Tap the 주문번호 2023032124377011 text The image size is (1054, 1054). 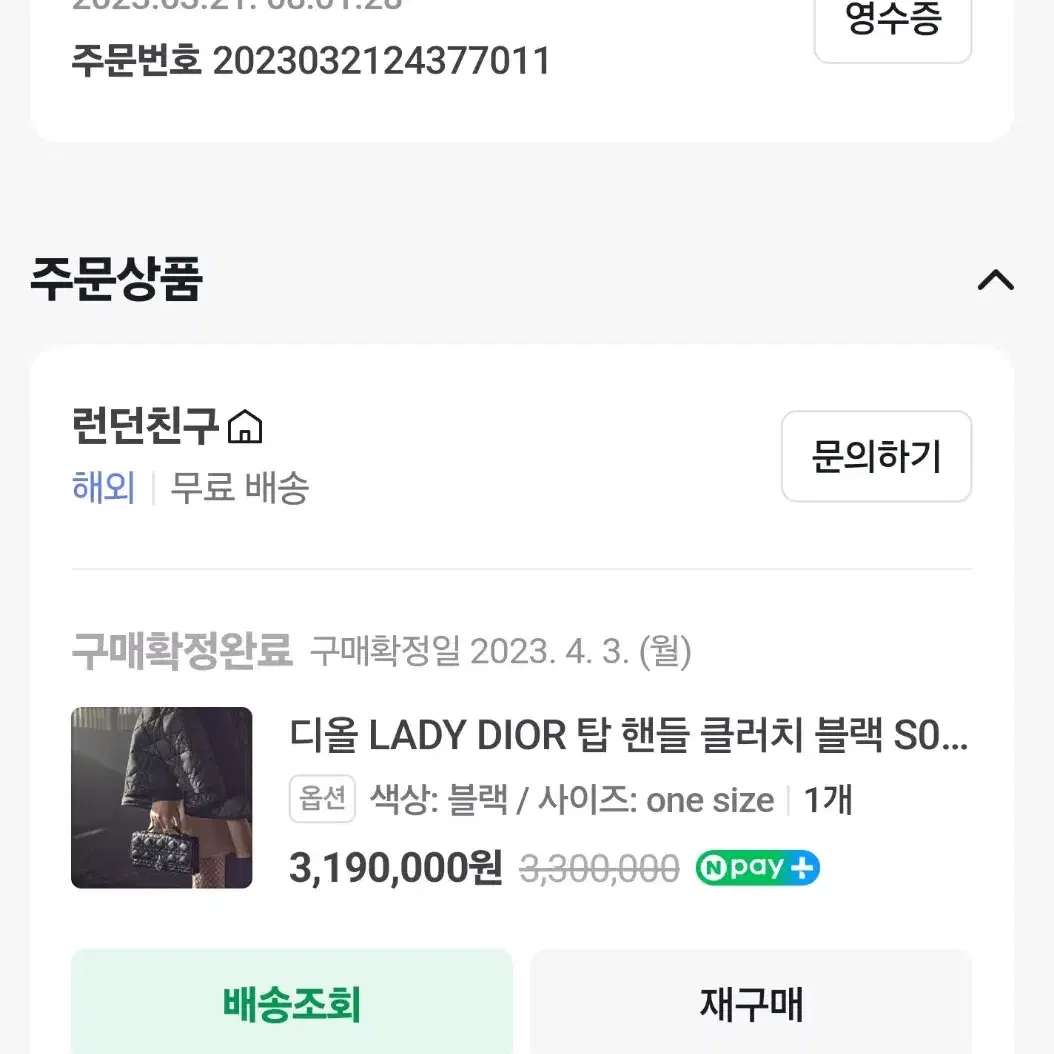311,60
